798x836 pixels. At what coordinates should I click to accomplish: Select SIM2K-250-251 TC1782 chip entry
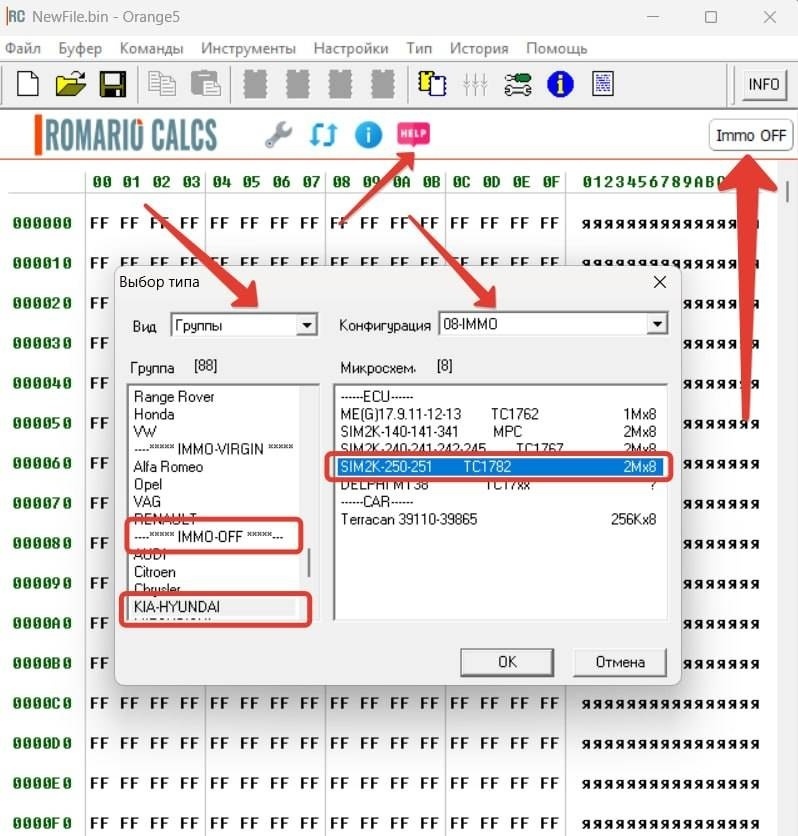(499, 467)
